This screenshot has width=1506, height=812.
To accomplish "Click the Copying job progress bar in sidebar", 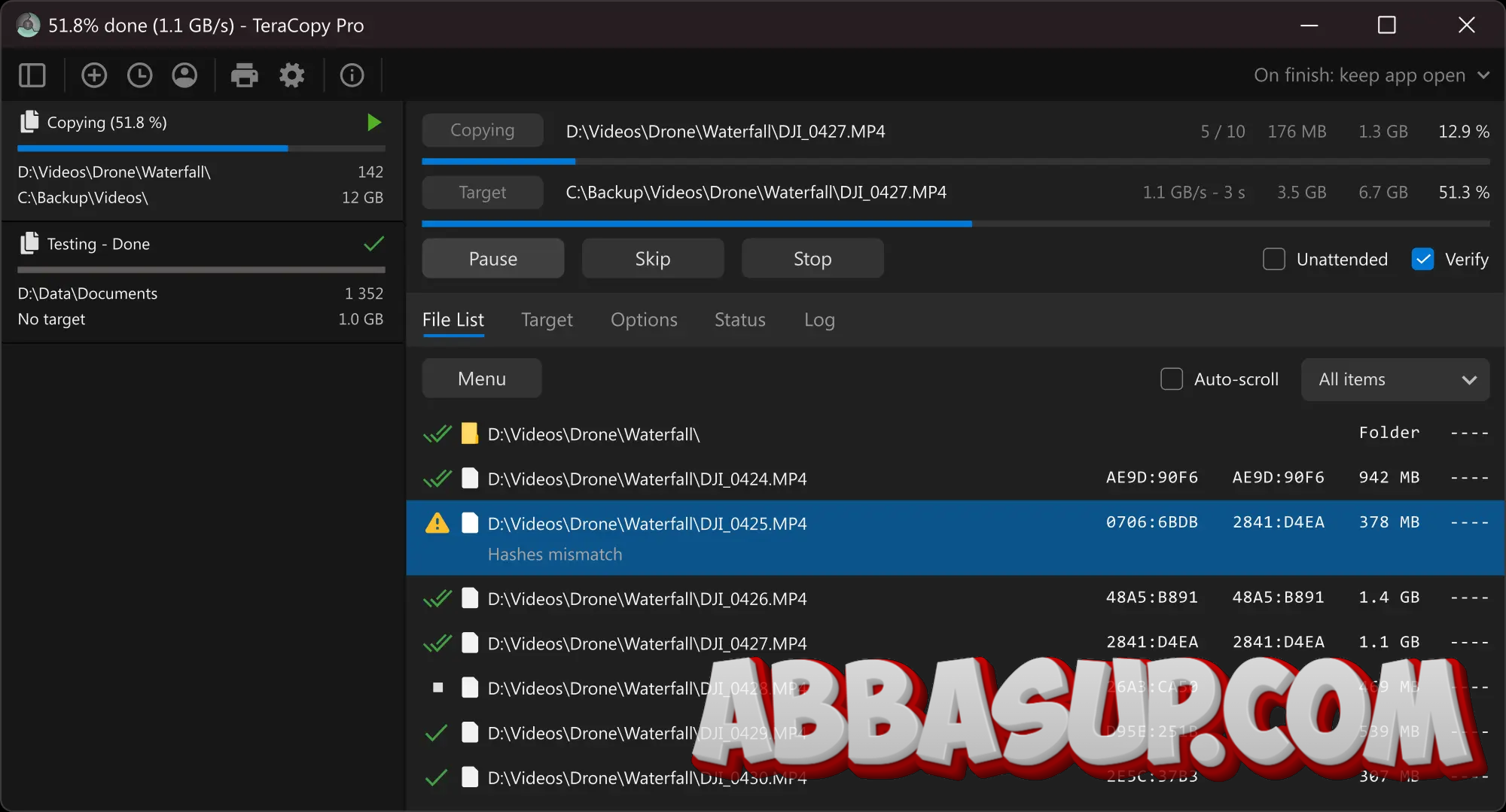I will (x=201, y=148).
